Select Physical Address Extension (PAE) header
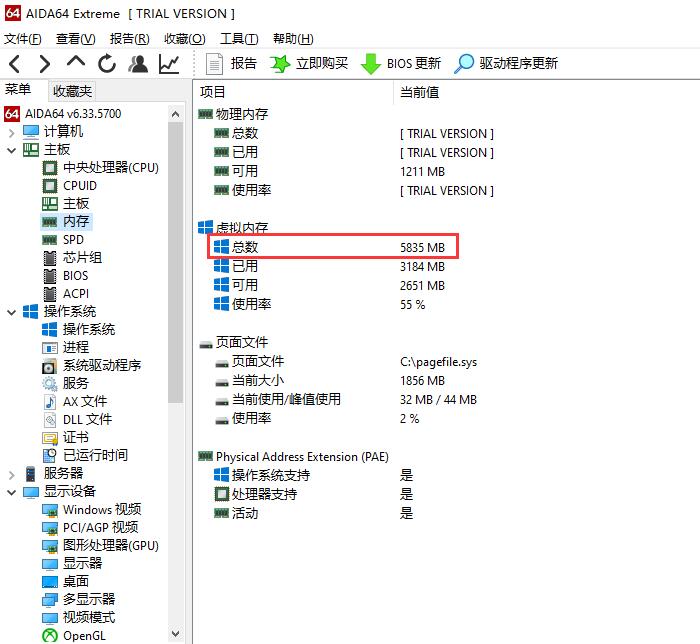Screen dimensions: 700x644 (293, 457)
